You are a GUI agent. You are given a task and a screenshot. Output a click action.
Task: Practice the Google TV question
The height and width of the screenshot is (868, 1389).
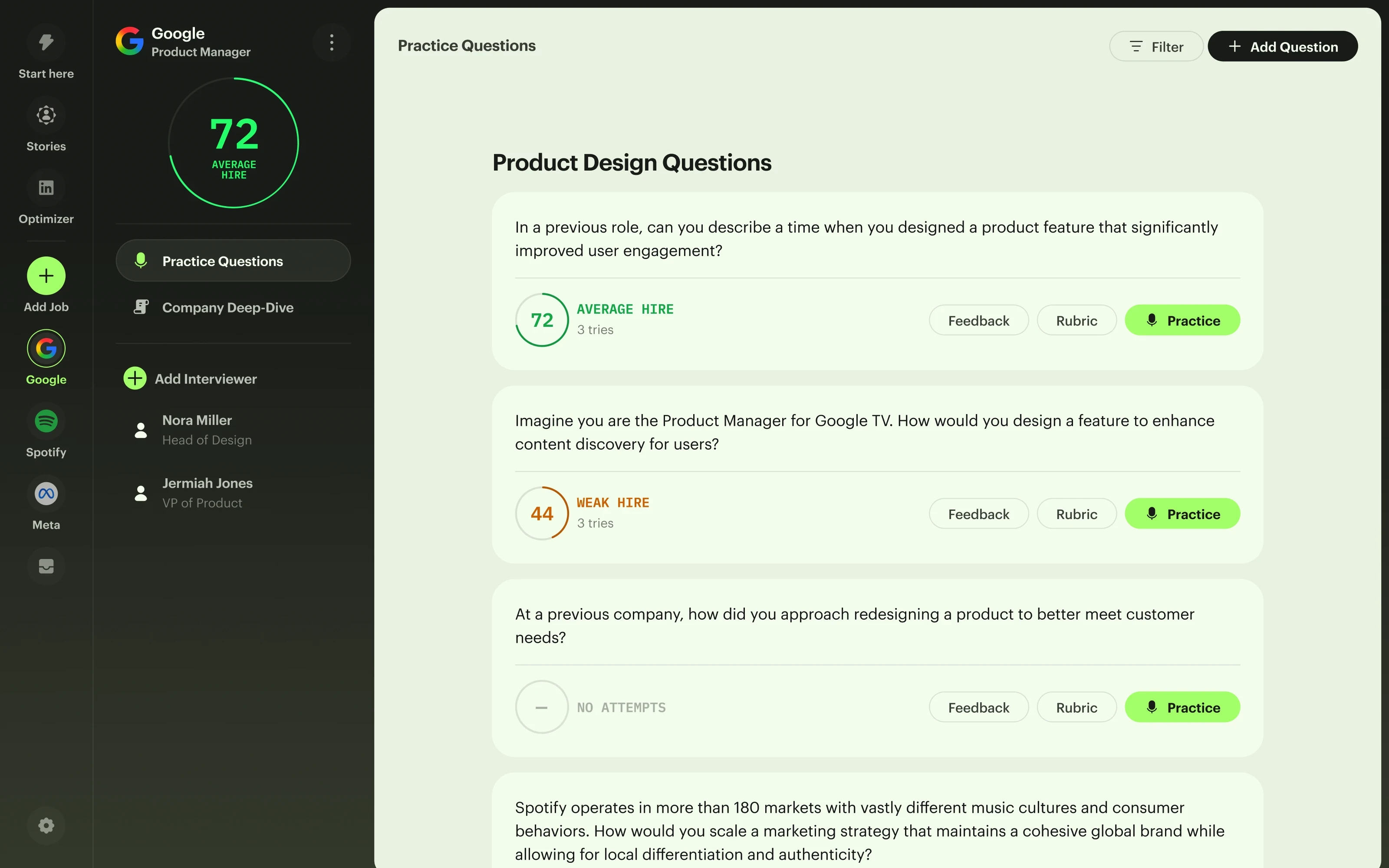click(x=1182, y=514)
